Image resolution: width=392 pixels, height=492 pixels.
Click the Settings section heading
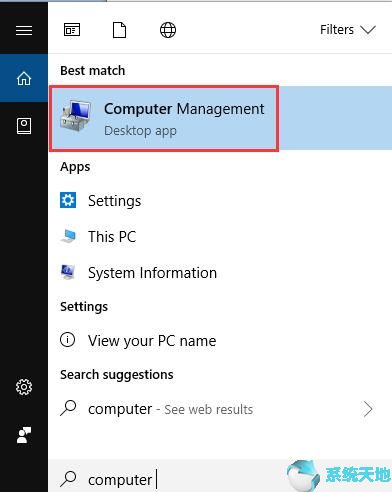(84, 307)
